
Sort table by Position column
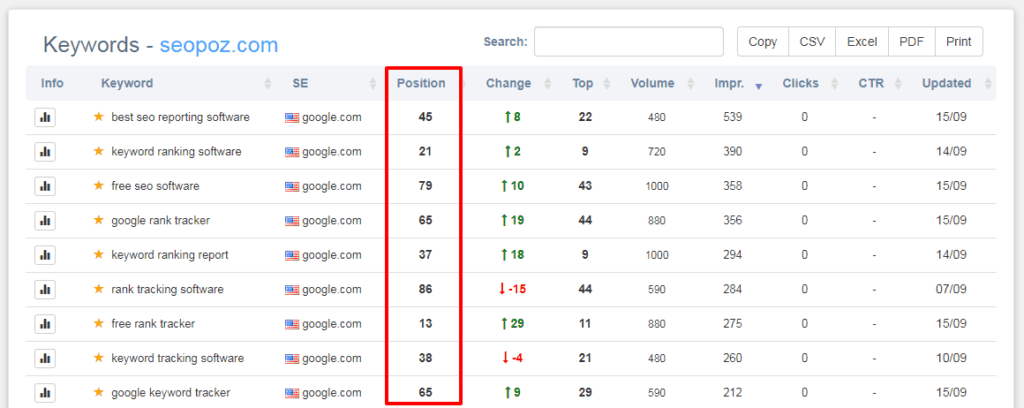421,84
